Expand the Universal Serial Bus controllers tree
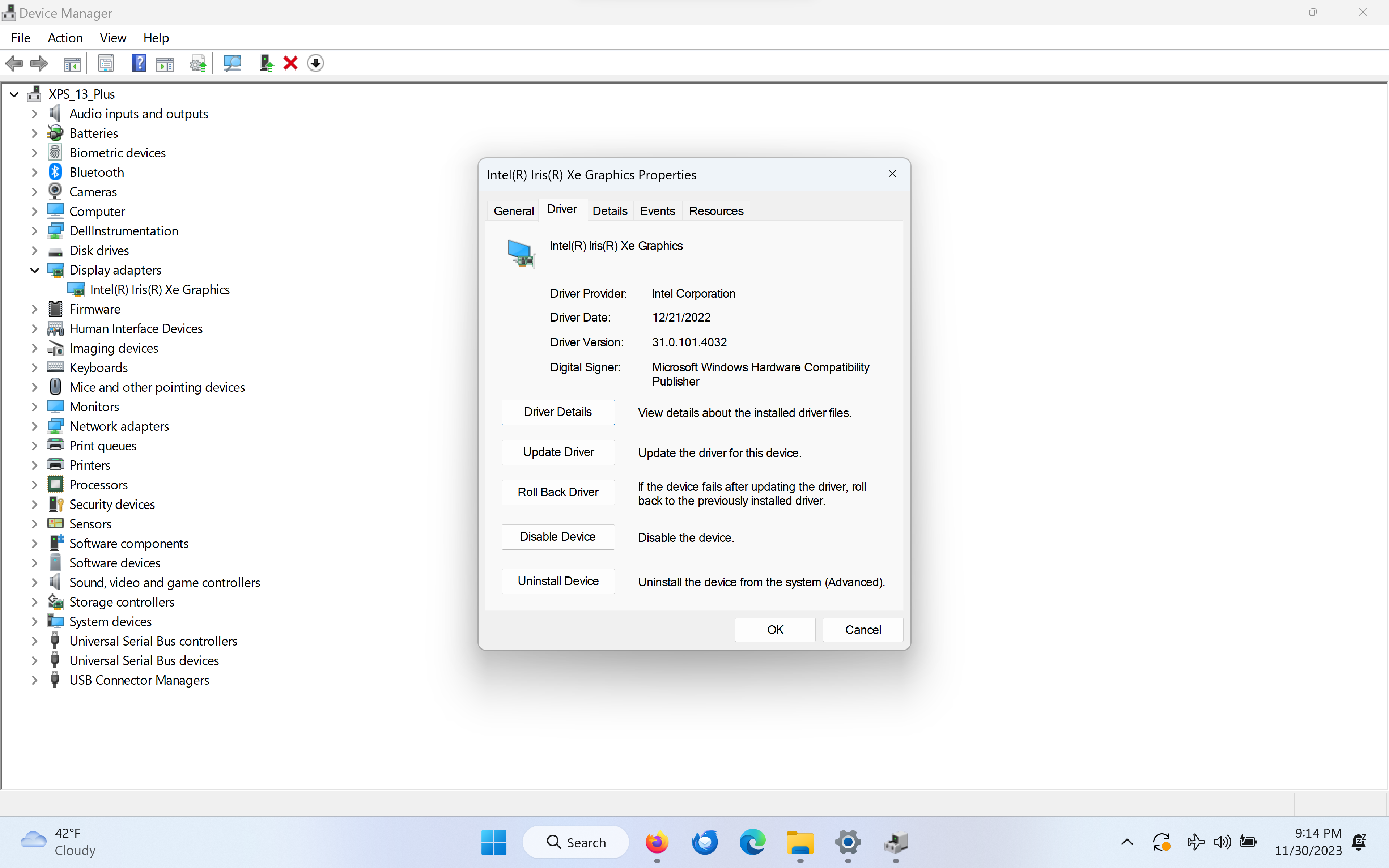 (34, 641)
